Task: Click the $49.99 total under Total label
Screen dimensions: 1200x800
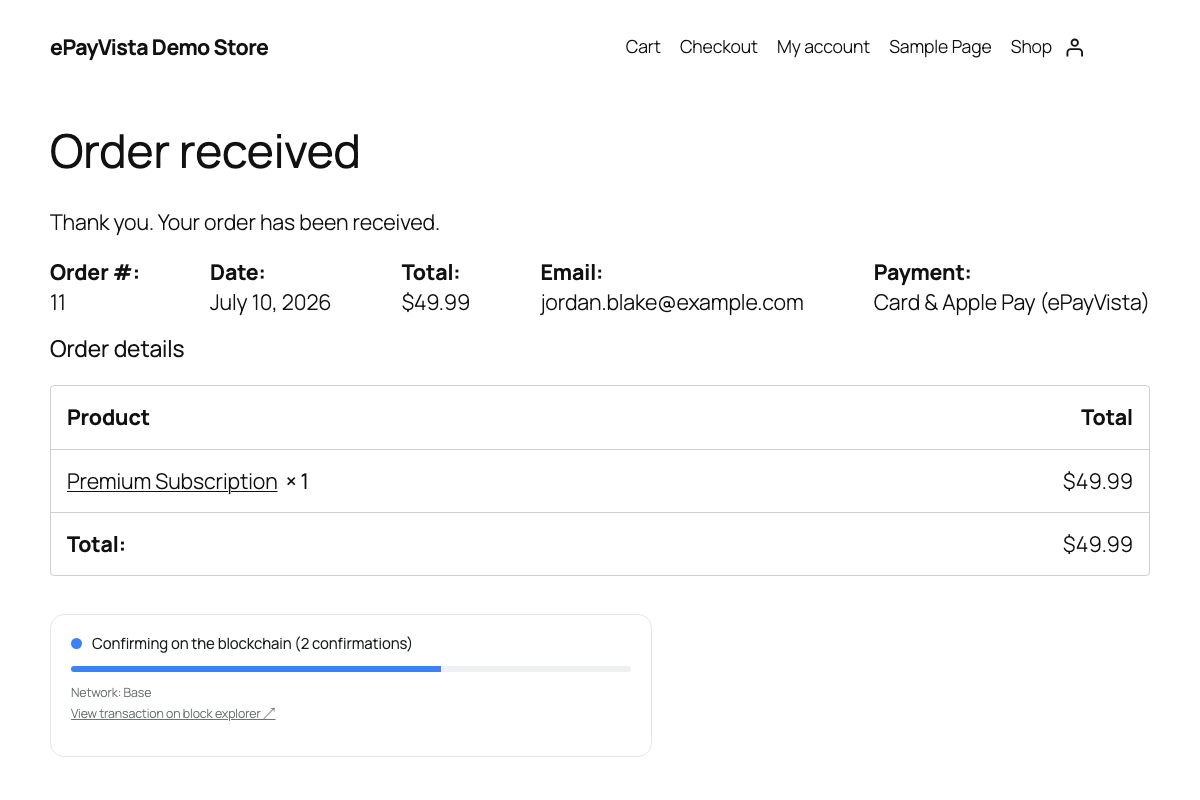Action: 436,302
